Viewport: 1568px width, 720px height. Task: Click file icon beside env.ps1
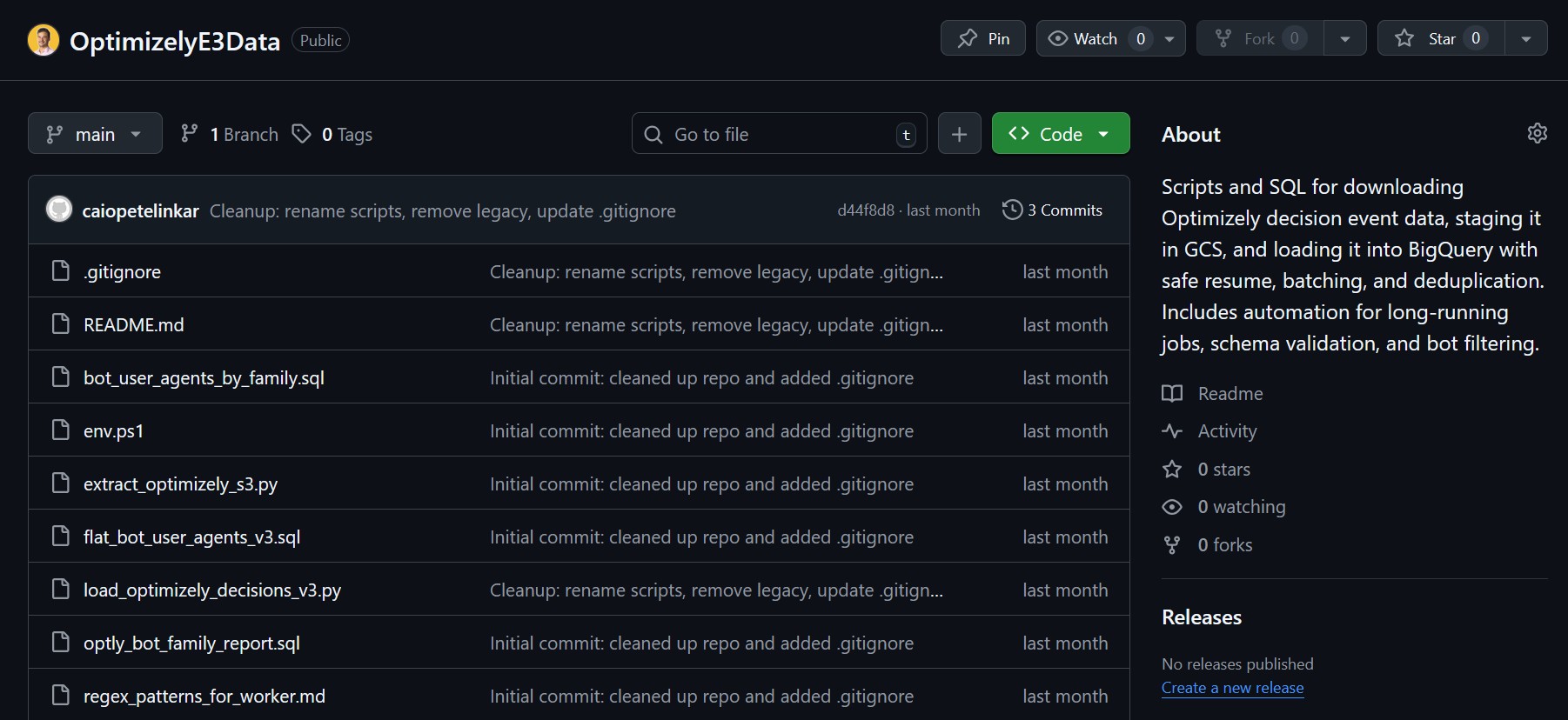click(60, 430)
